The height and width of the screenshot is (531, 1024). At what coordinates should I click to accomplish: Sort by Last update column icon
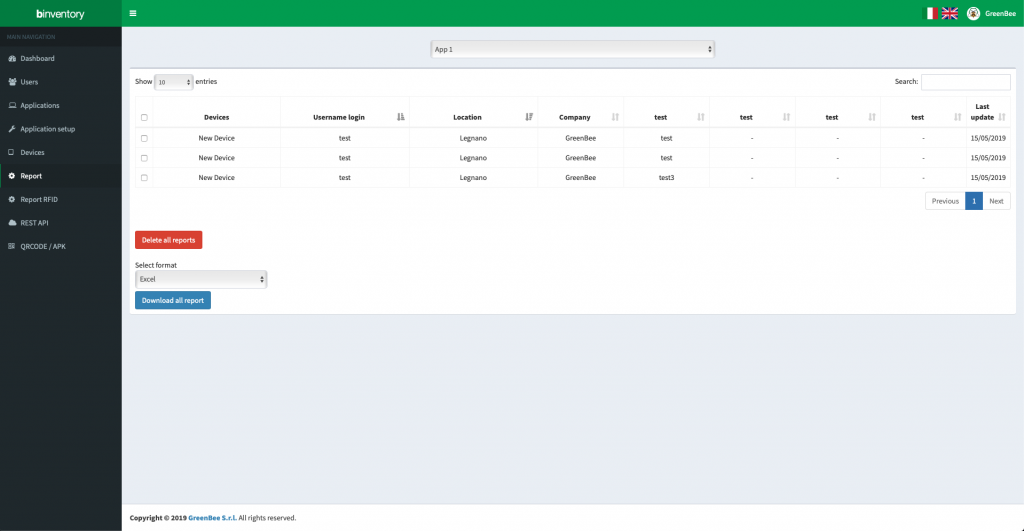tap(1002, 117)
